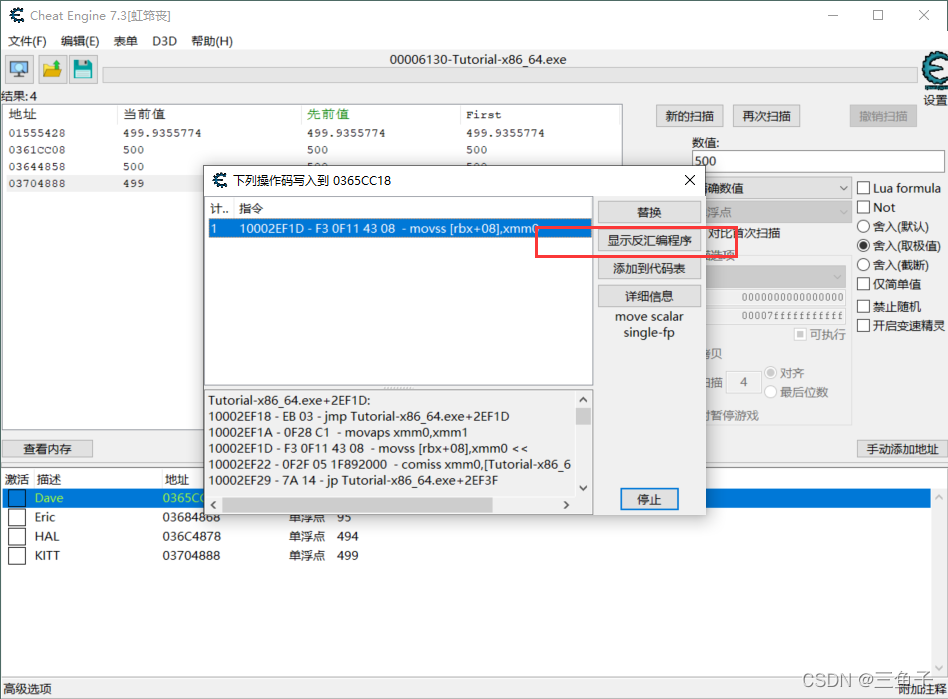Screen dimensions: 948x699
Task: Open the 编辑(E) menu
Action: click(x=80, y=41)
